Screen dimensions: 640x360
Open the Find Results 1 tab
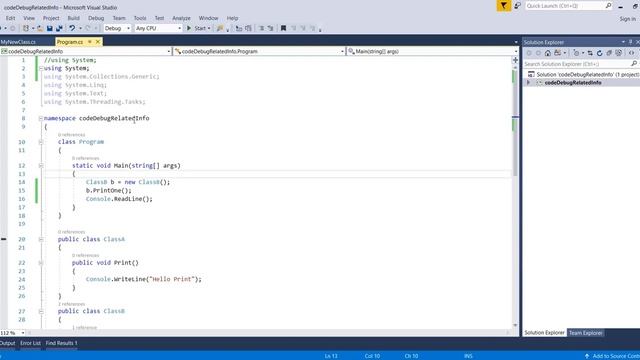pos(61,343)
